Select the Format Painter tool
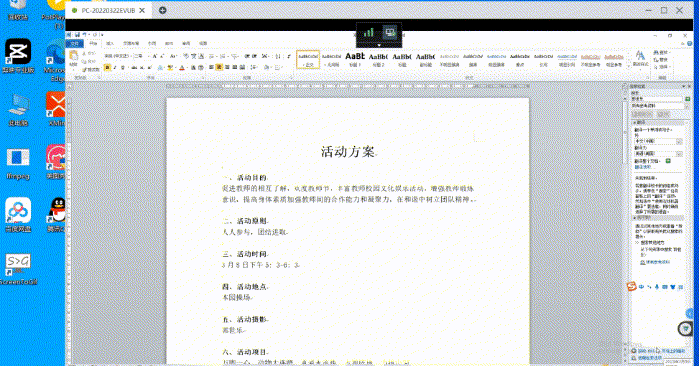Screen dimensions: 699x366 (91, 70)
